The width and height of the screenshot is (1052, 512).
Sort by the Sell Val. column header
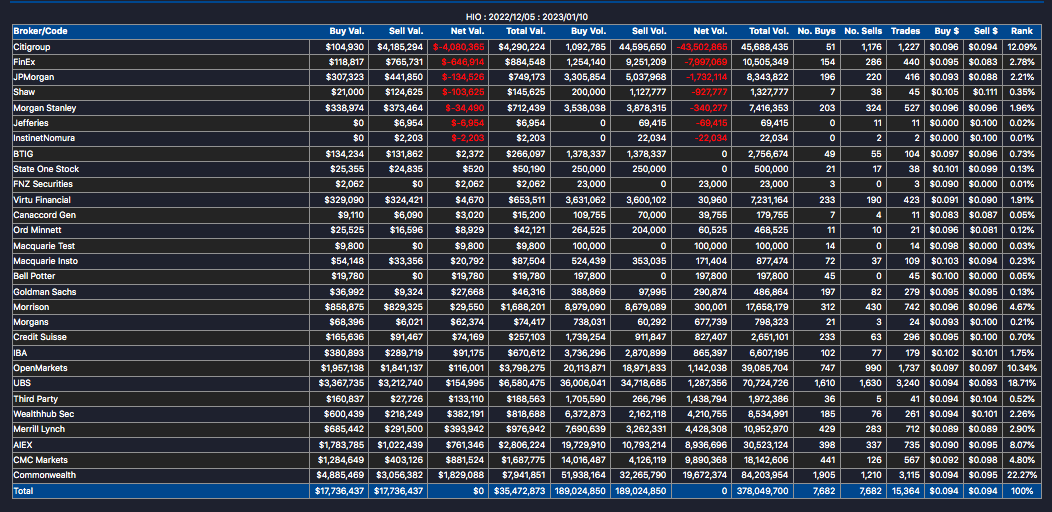(x=406, y=31)
